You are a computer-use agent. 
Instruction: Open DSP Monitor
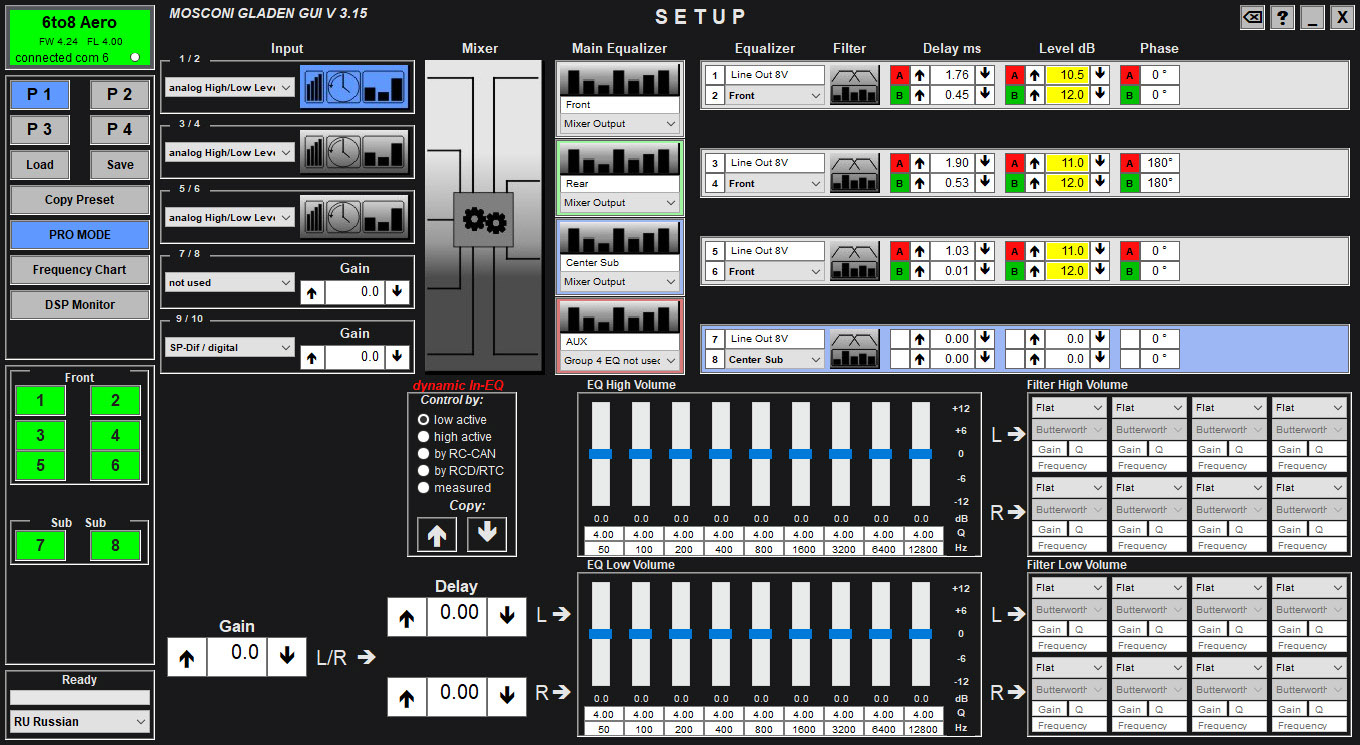80,305
